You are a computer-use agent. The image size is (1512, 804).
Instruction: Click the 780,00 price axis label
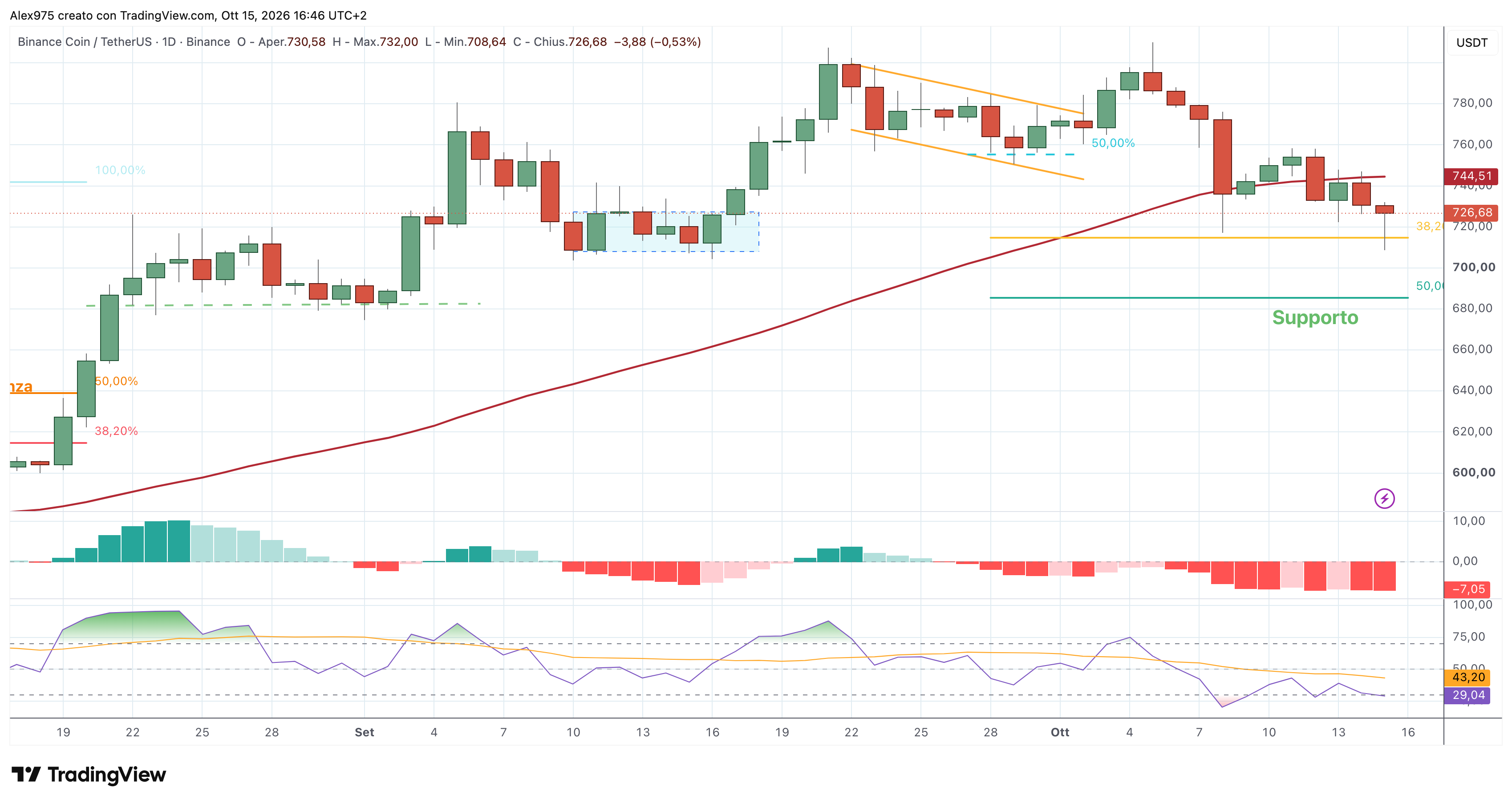[1472, 103]
